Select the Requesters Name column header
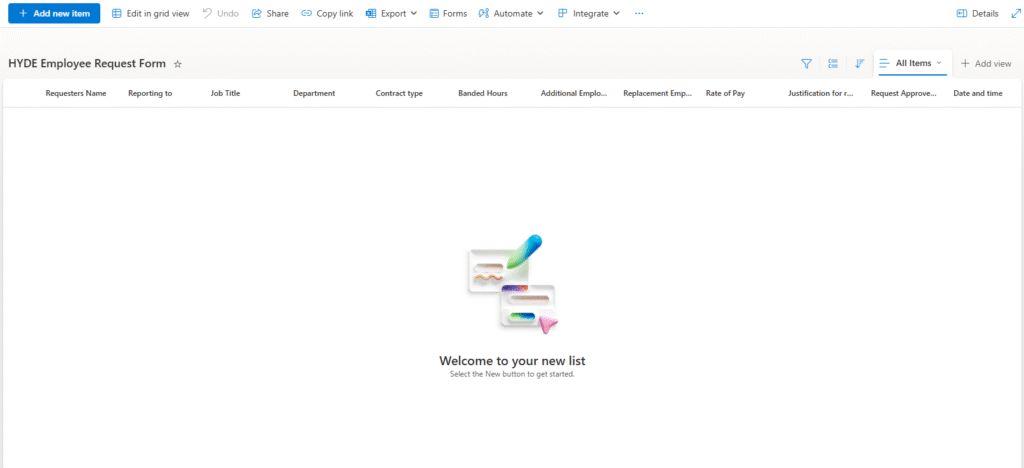The width and height of the screenshot is (1024, 468). (x=76, y=93)
